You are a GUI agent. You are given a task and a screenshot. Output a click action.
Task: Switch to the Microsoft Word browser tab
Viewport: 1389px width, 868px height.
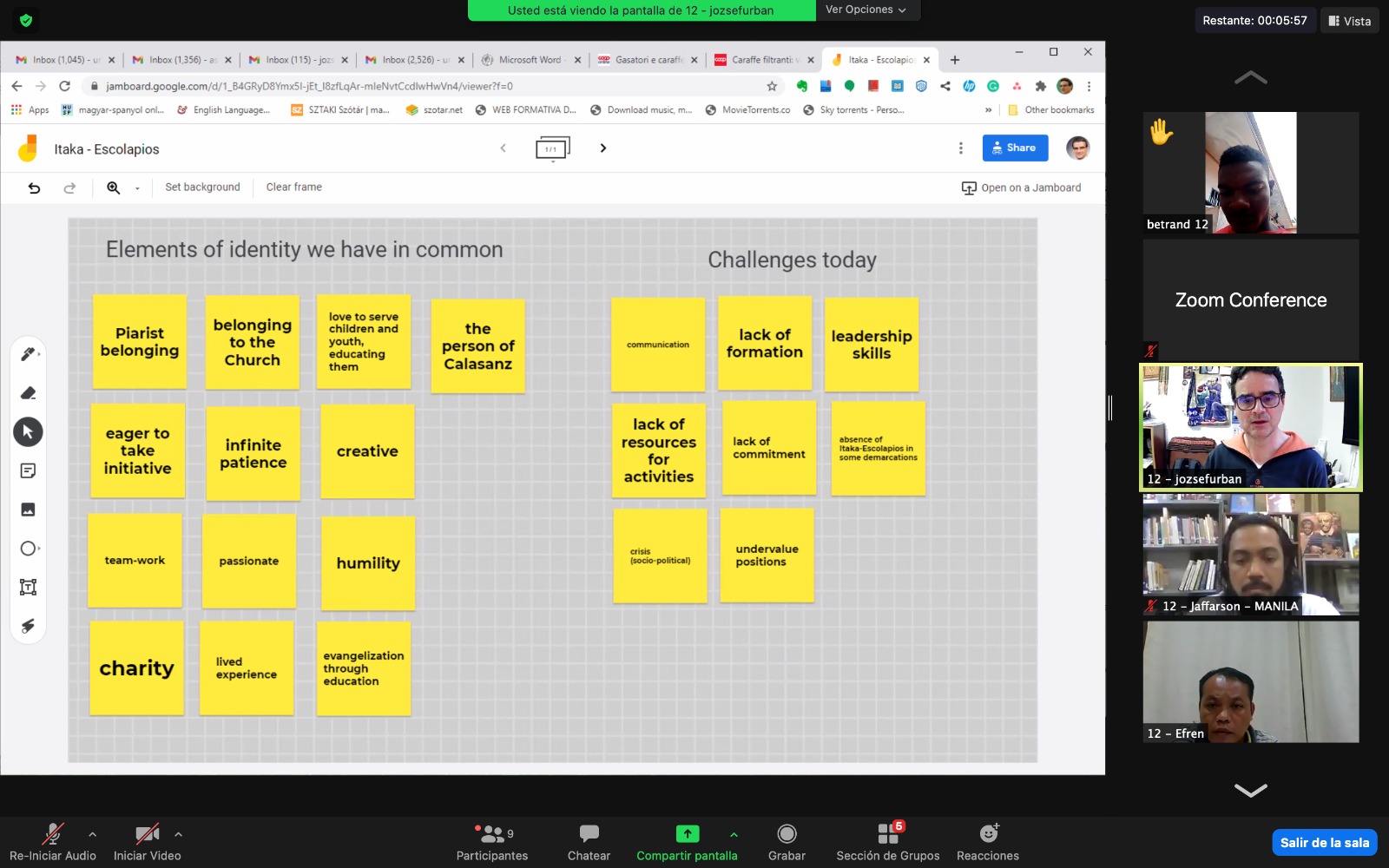pos(529,60)
